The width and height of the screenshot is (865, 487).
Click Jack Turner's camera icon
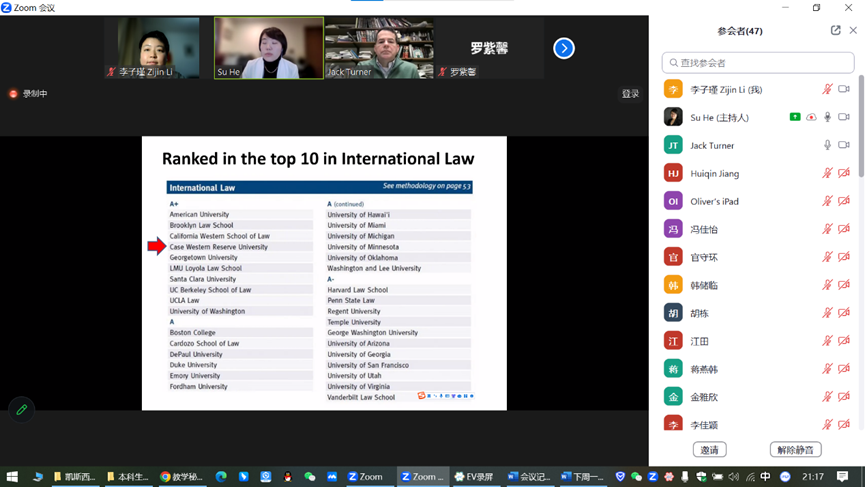pos(844,145)
